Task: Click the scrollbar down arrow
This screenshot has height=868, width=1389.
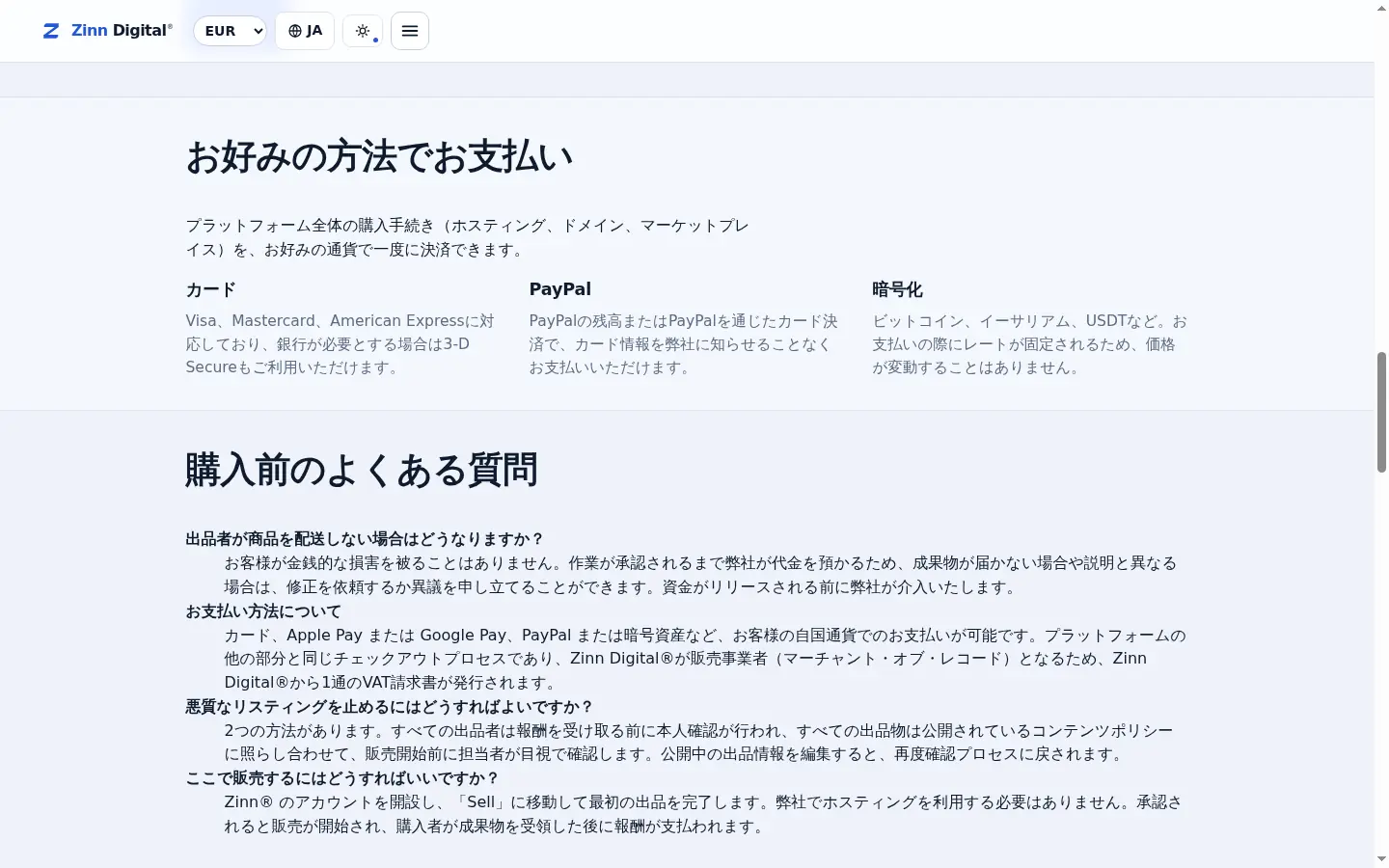Action: point(1381,859)
